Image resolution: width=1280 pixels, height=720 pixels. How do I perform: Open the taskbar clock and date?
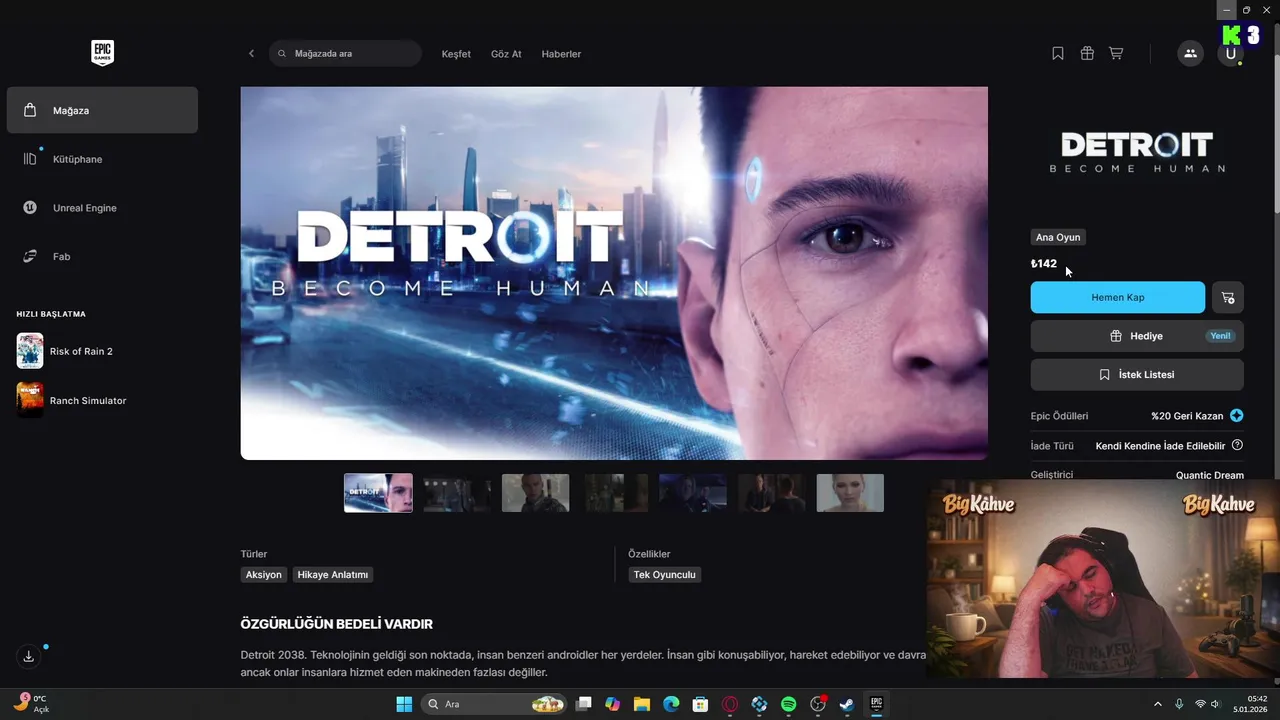click(1251, 704)
